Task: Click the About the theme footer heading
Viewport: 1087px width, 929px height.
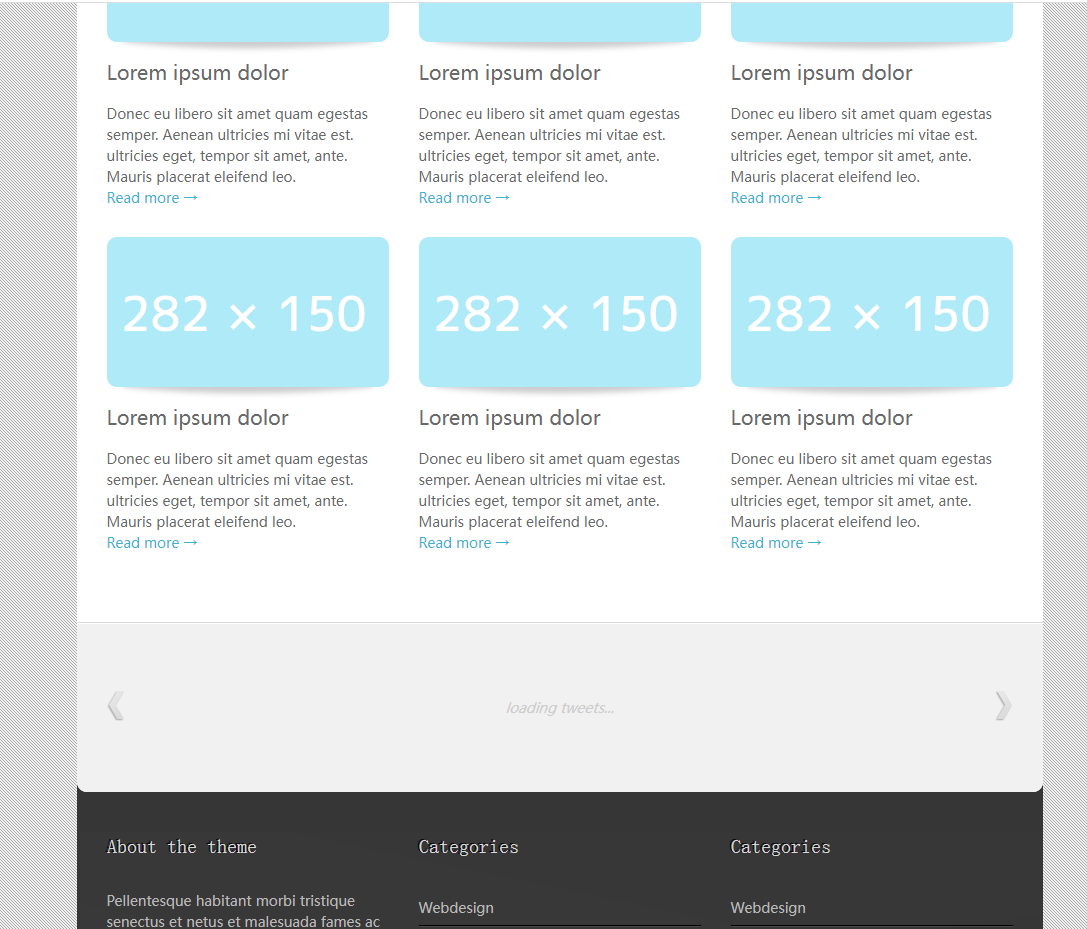Action: point(182,847)
